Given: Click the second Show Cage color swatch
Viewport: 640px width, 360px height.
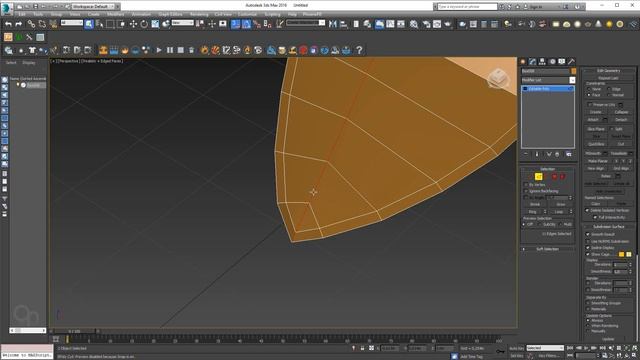Looking at the screenshot, I should (629, 254).
